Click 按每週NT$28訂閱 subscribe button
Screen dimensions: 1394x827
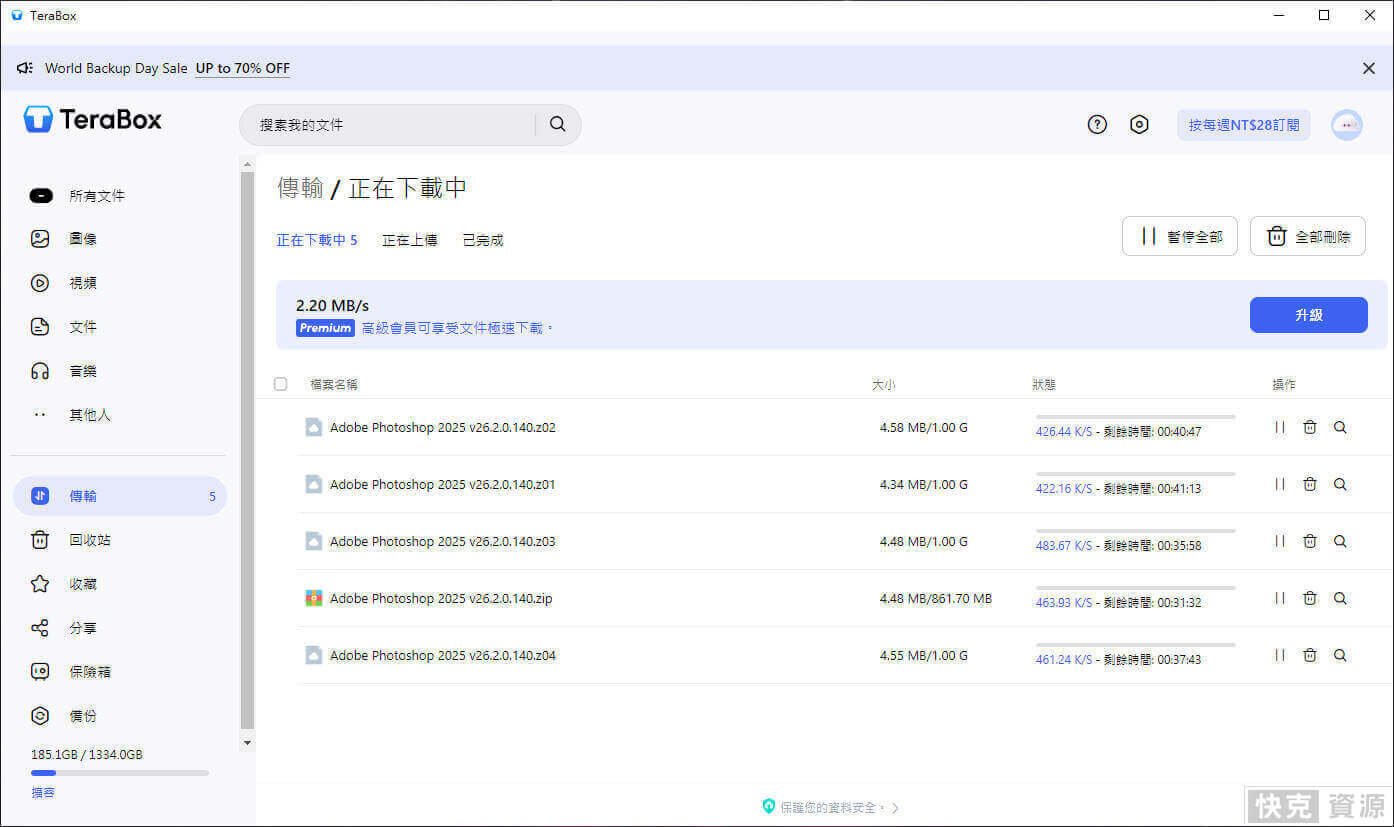tap(1244, 125)
